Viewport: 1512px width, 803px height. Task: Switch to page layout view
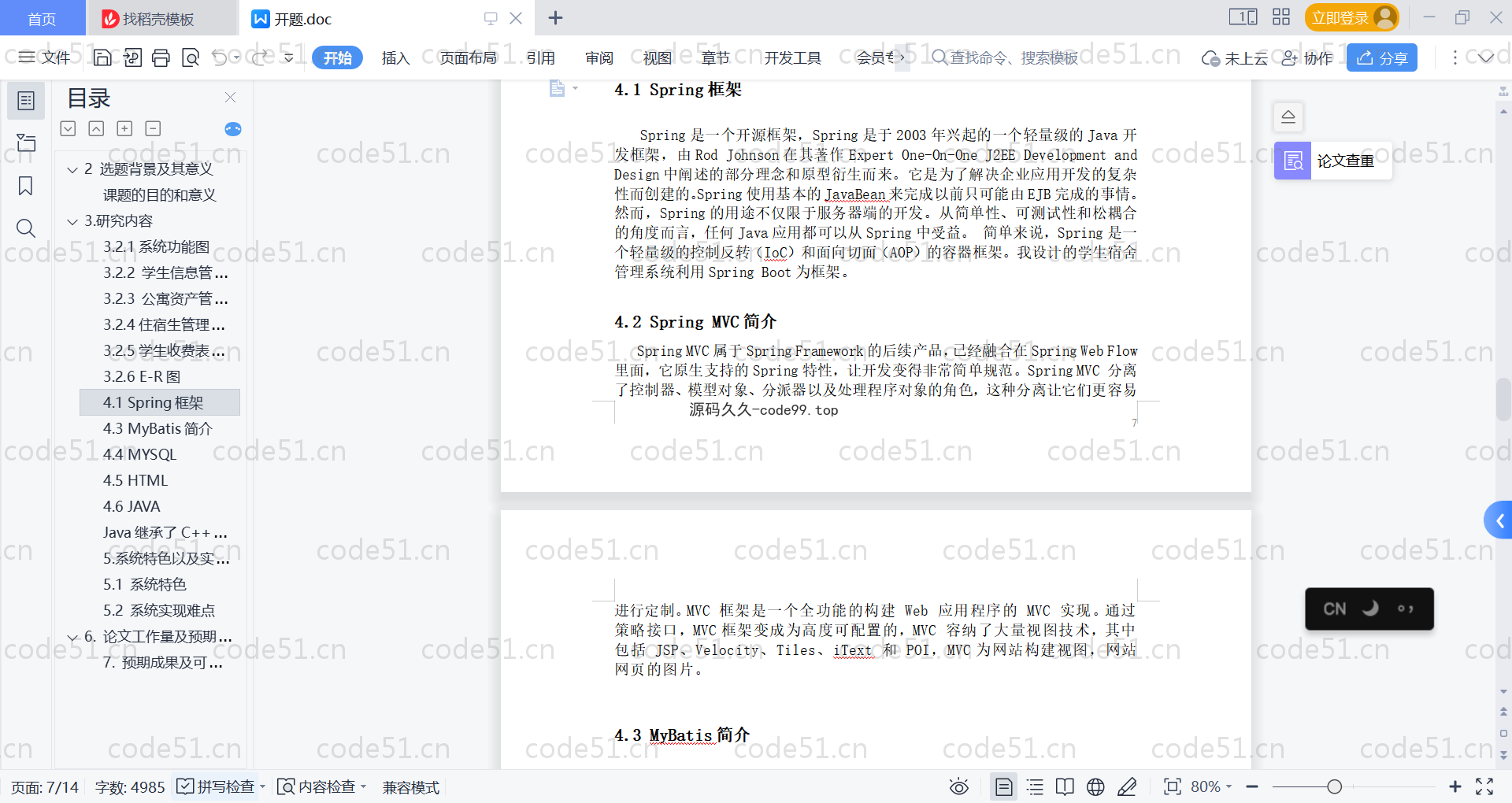tap(1004, 786)
